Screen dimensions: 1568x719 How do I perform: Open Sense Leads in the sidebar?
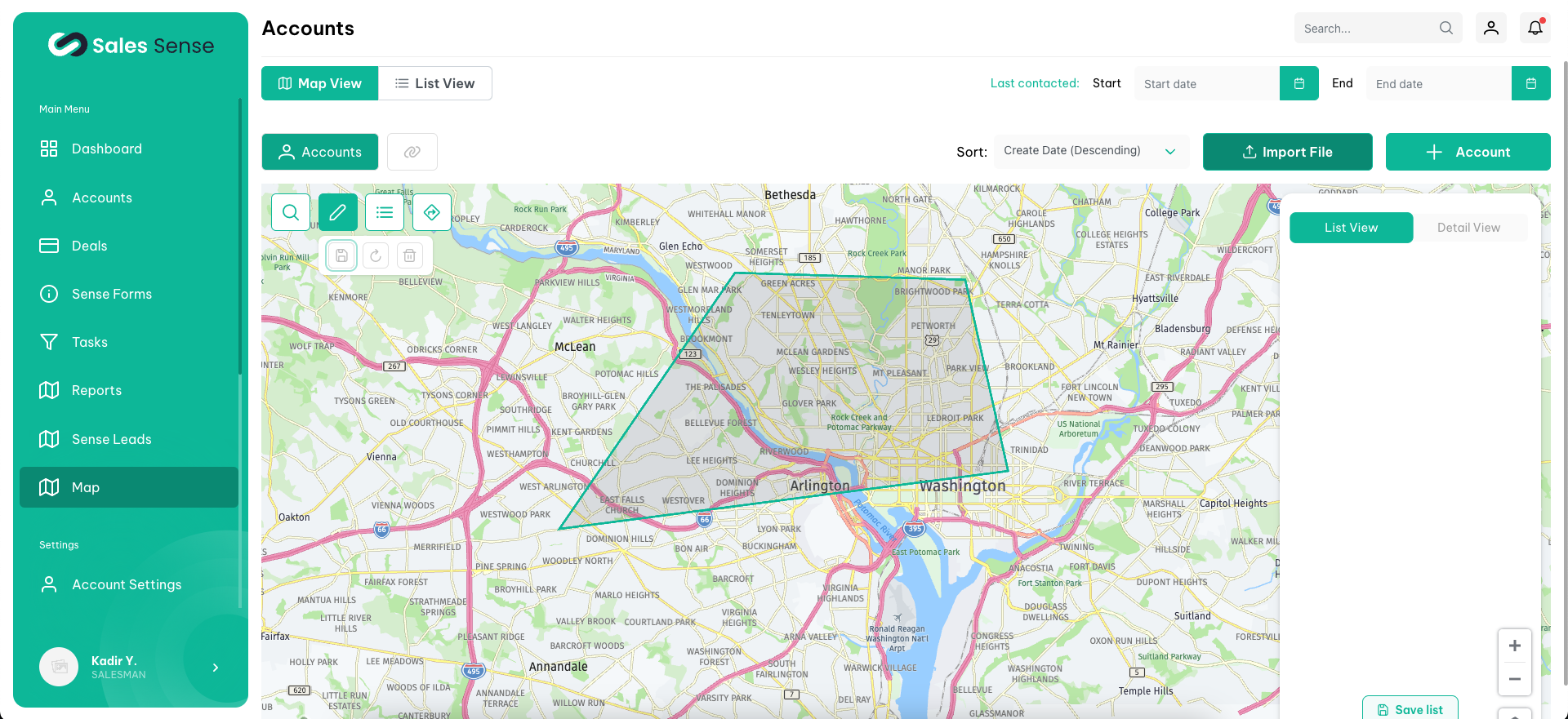point(112,439)
